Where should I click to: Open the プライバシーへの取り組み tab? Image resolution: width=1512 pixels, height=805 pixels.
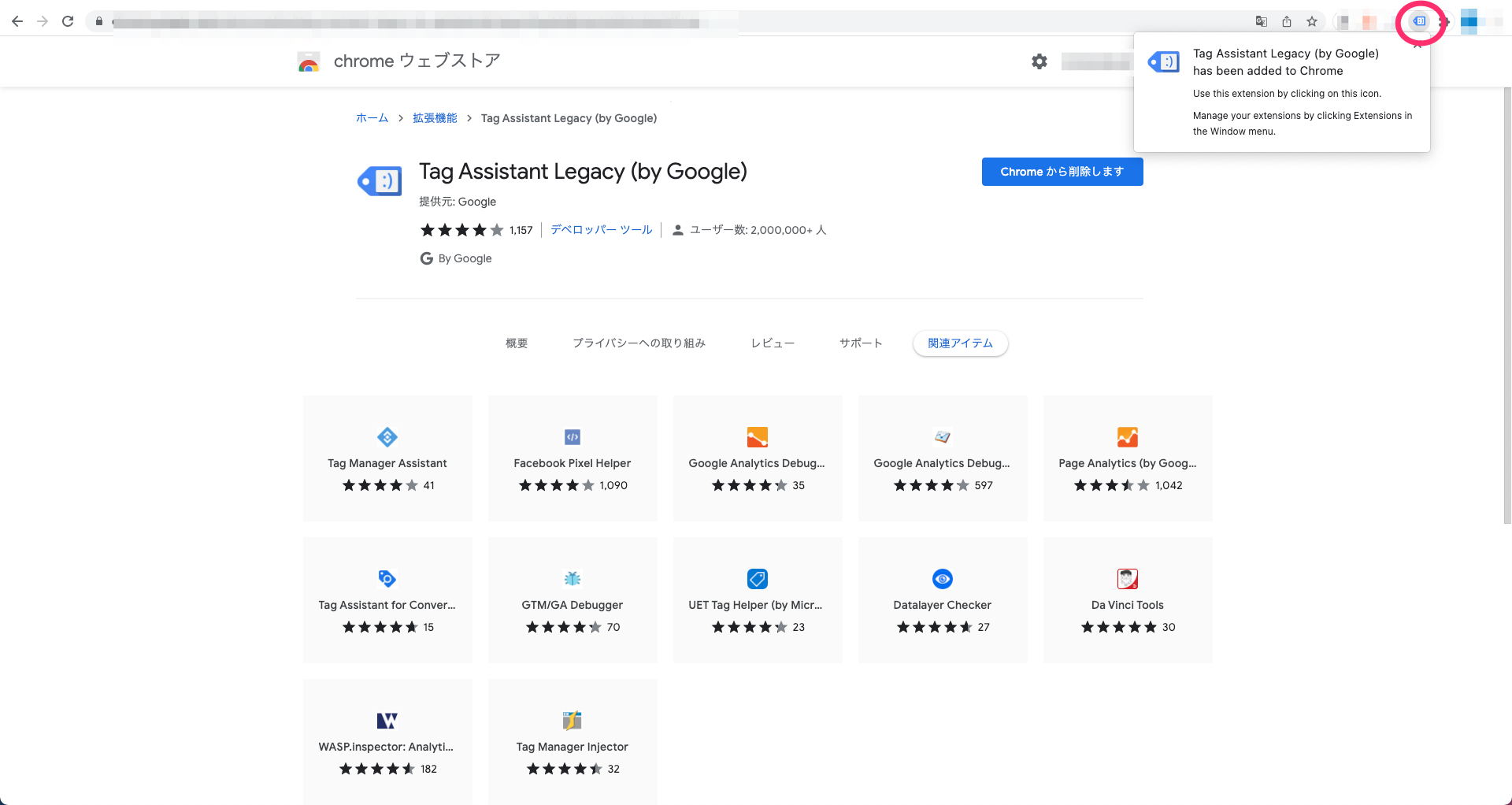click(x=639, y=343)
